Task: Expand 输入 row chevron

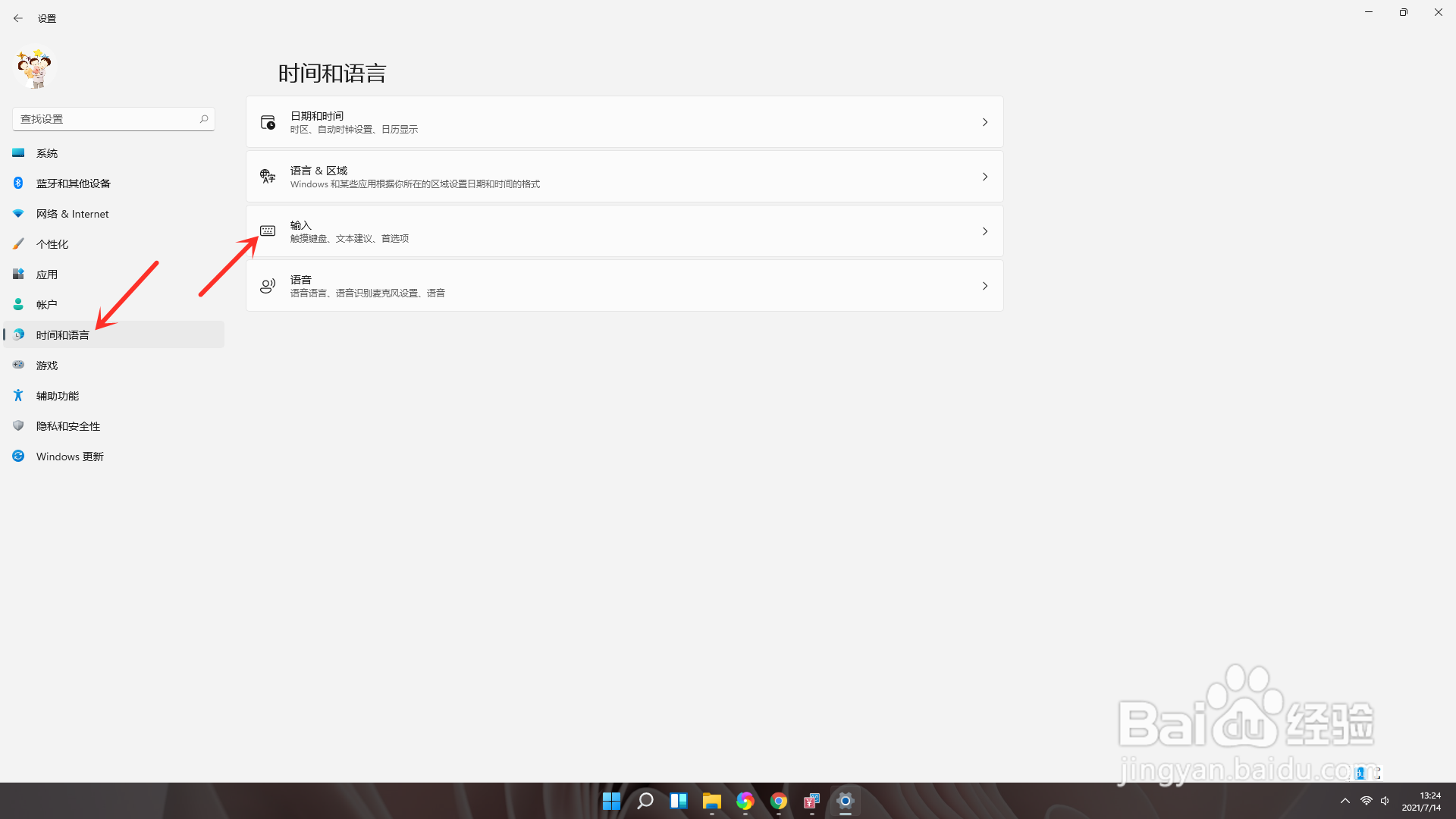Action: pyautogui.click(x=984, y=231)
